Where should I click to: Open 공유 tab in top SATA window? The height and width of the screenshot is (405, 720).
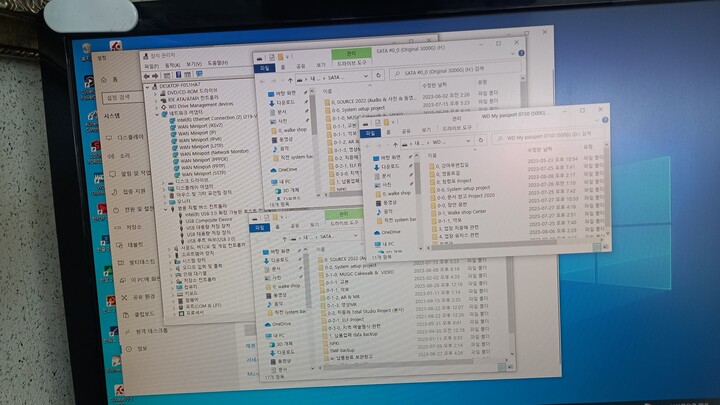click(x=301, y=67)
